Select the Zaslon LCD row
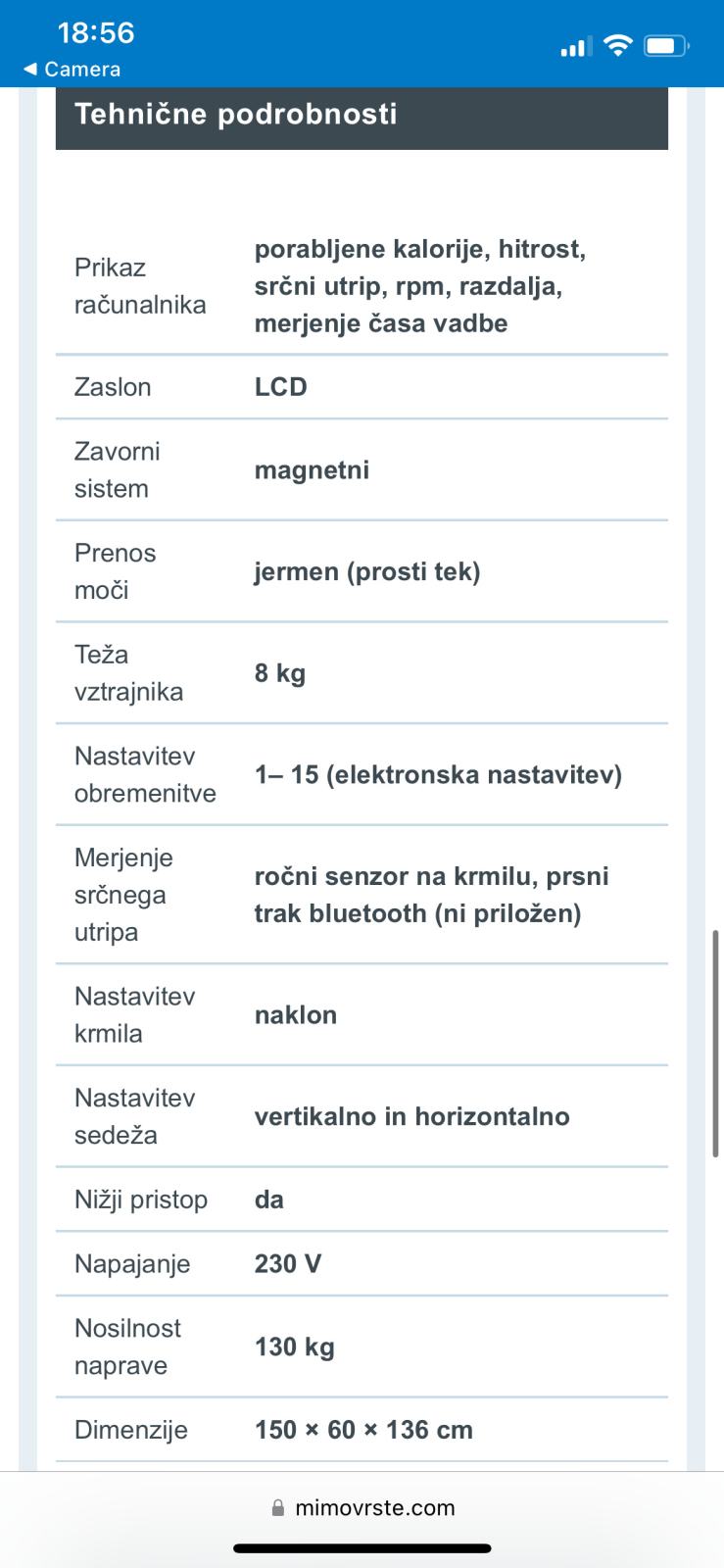The width and height of the screenshot is (724, 1568). [x=362, y=387]
